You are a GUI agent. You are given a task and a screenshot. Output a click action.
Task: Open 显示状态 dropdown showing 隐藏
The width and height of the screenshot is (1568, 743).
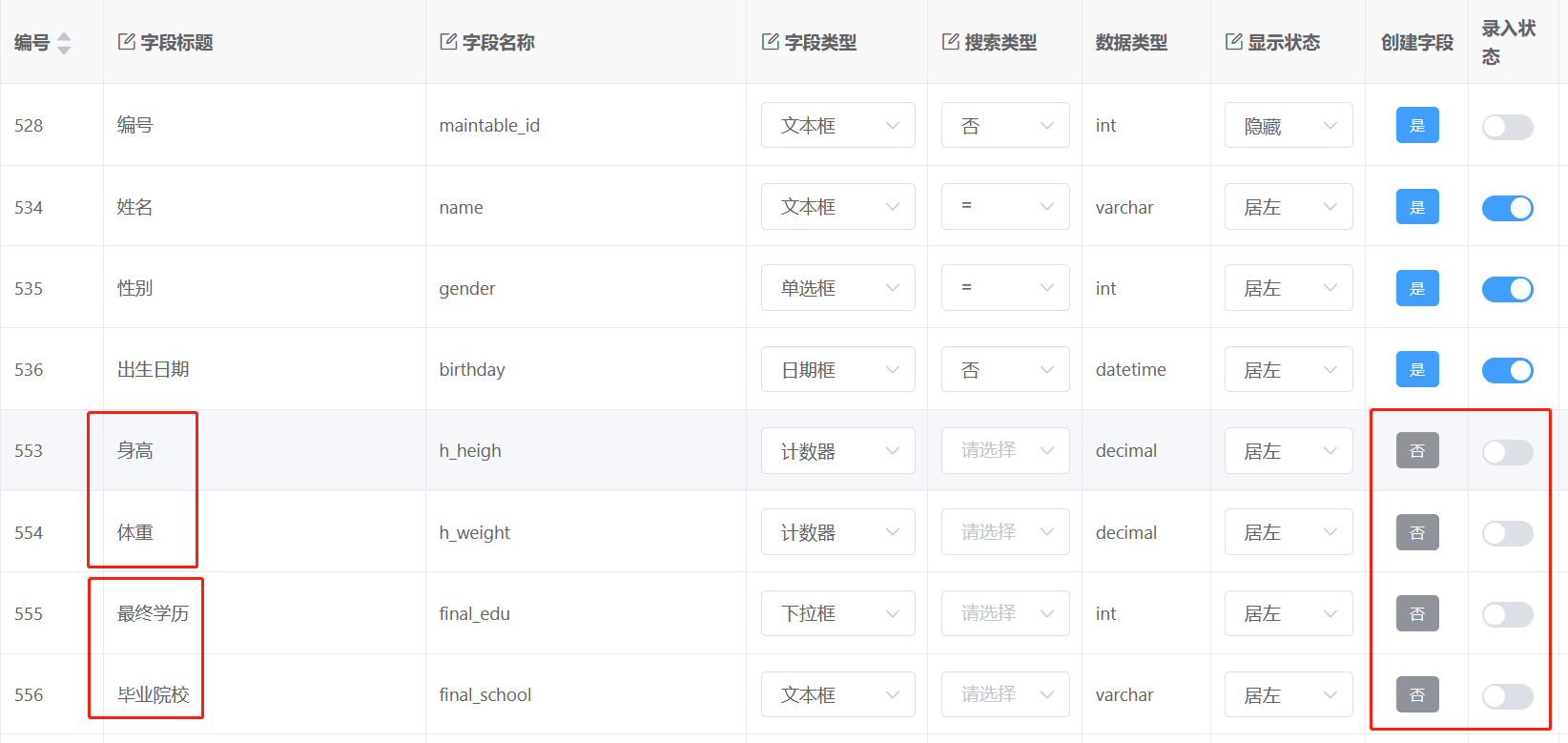1288,126
